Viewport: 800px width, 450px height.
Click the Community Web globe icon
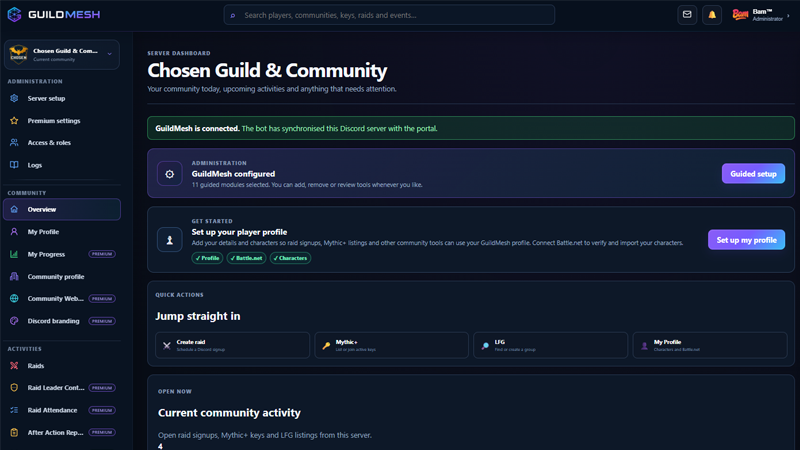[x=14, y=298]
